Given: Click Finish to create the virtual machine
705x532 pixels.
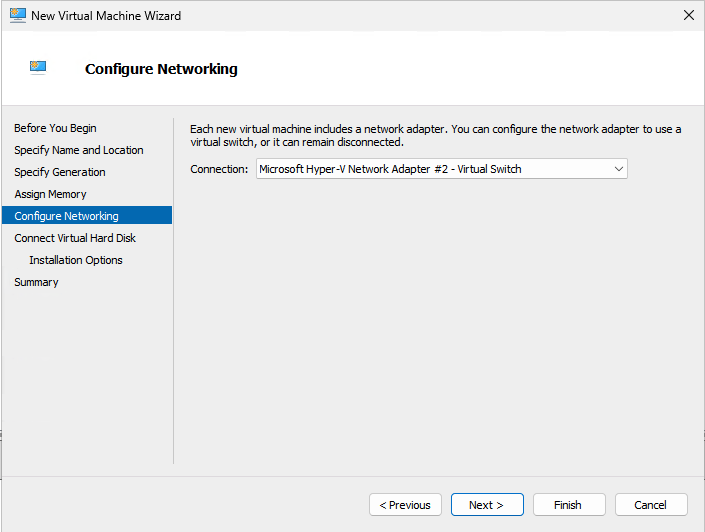Looking at the screenshot, I should (x=569, y=505).
